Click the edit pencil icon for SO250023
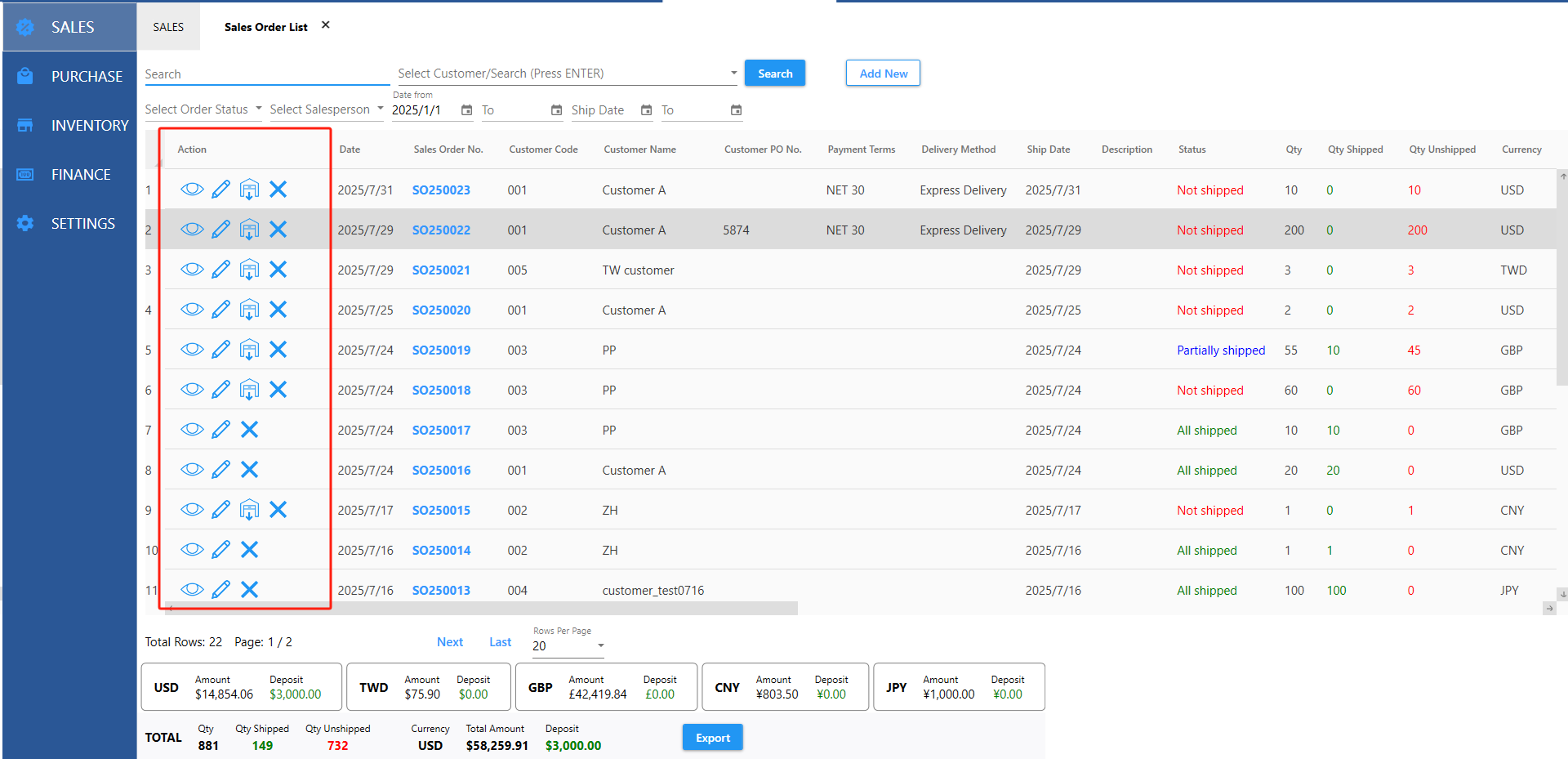Viewport: 1568px width, 759px height. (x=220, y=190)
